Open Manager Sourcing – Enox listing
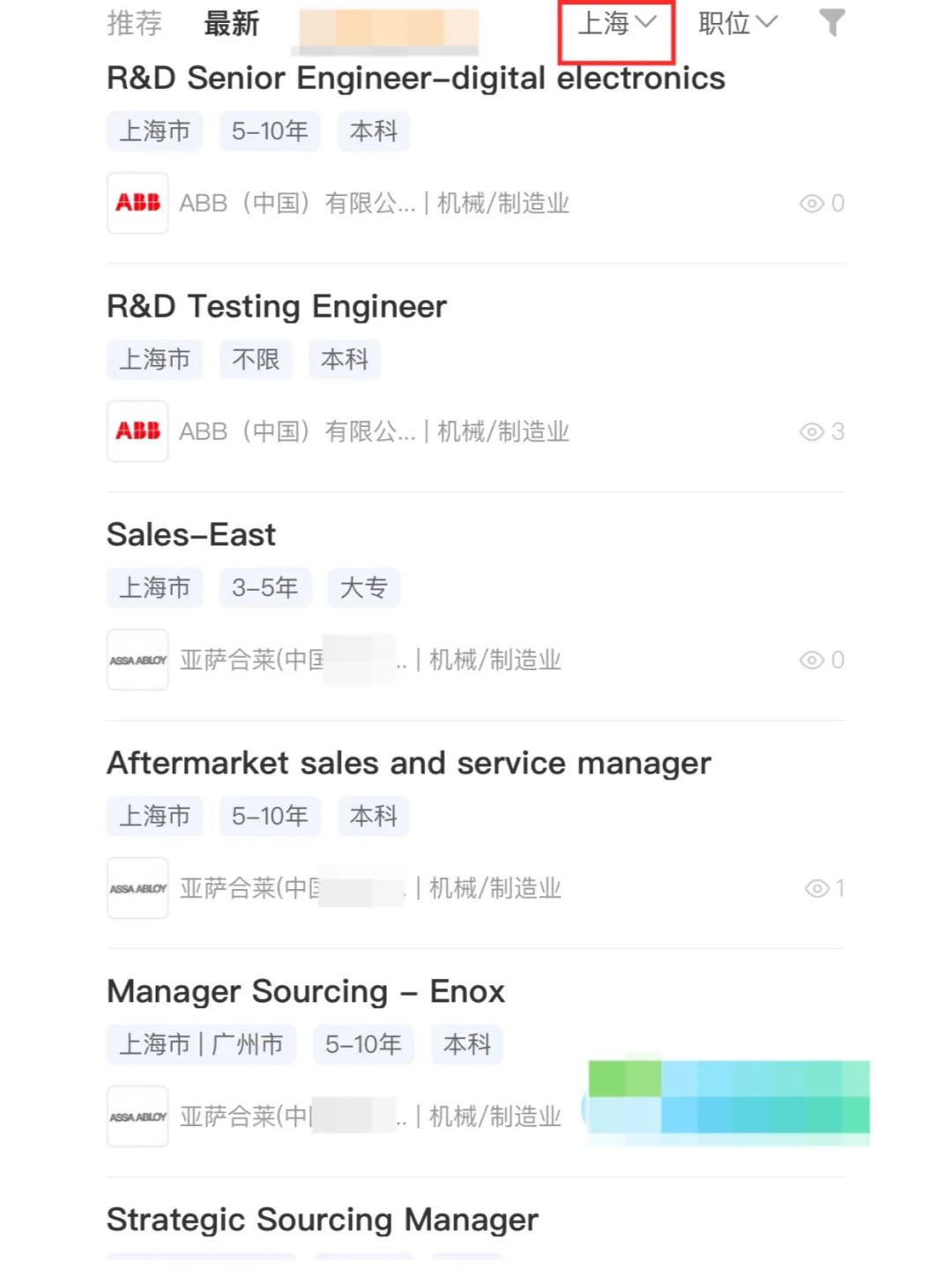 tap(306, 992)
